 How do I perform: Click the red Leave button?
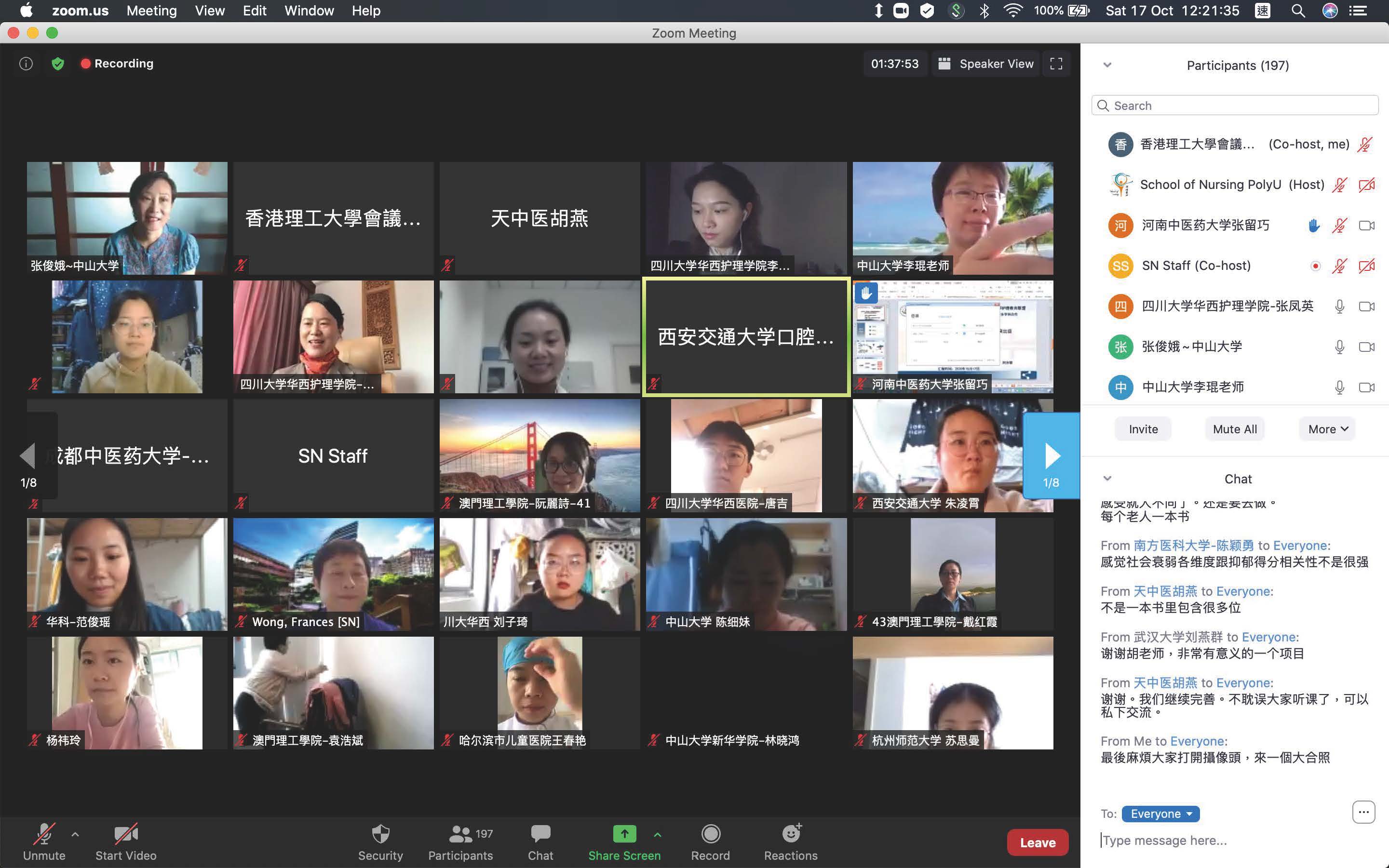pyautogui.click(x=1037, y=842)
